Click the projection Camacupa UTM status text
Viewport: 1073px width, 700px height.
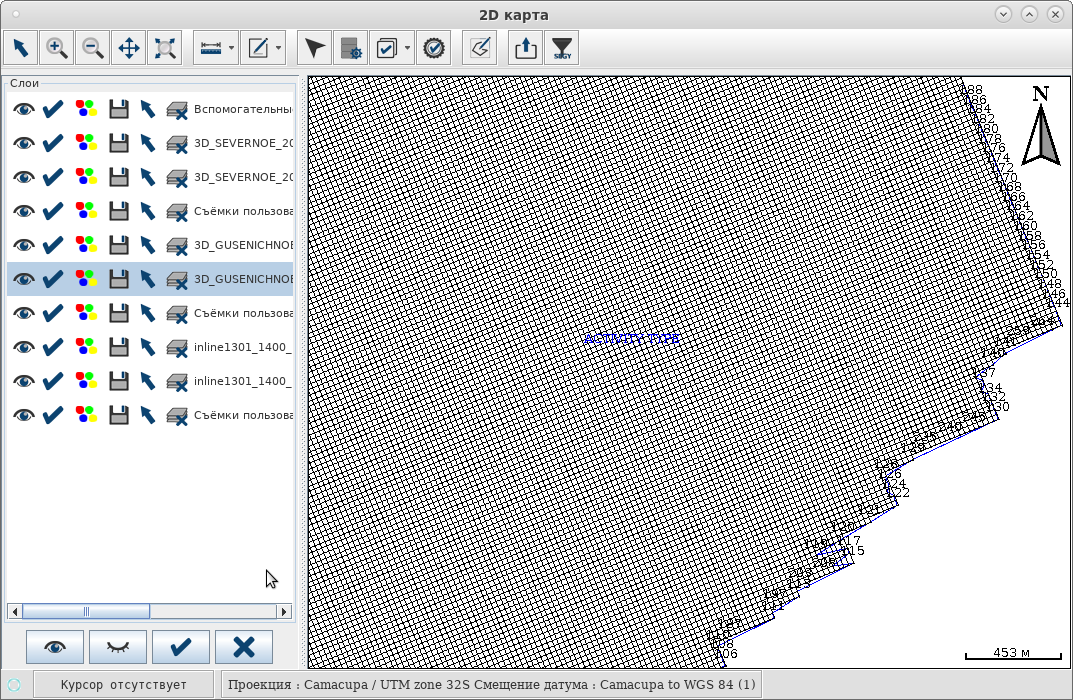pyautogui.click(x=491, y=684)
